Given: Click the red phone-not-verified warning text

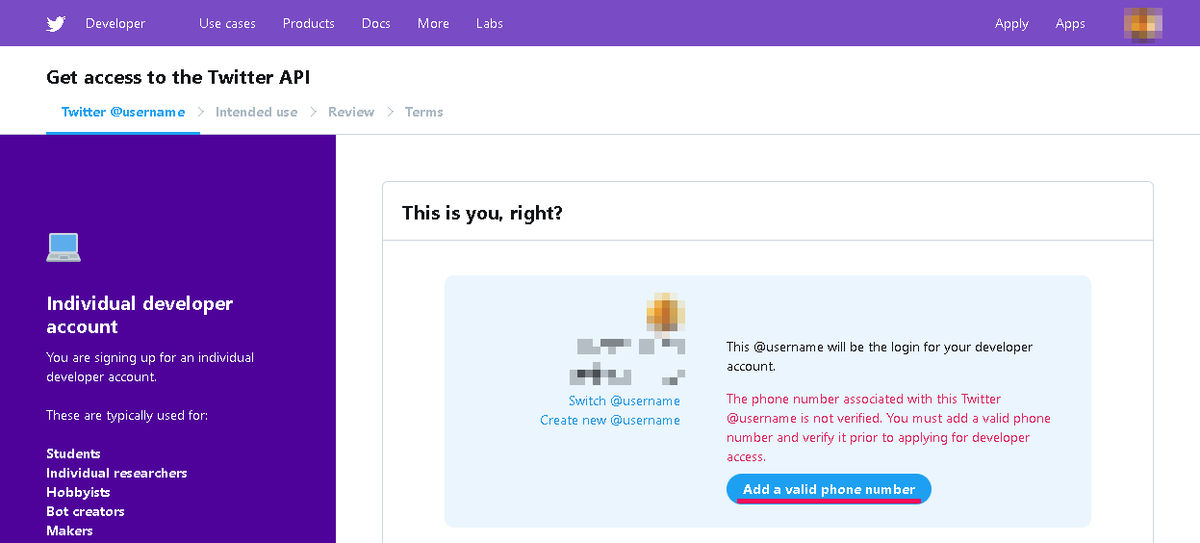Looking at the screenshot, I should point(888,428).
